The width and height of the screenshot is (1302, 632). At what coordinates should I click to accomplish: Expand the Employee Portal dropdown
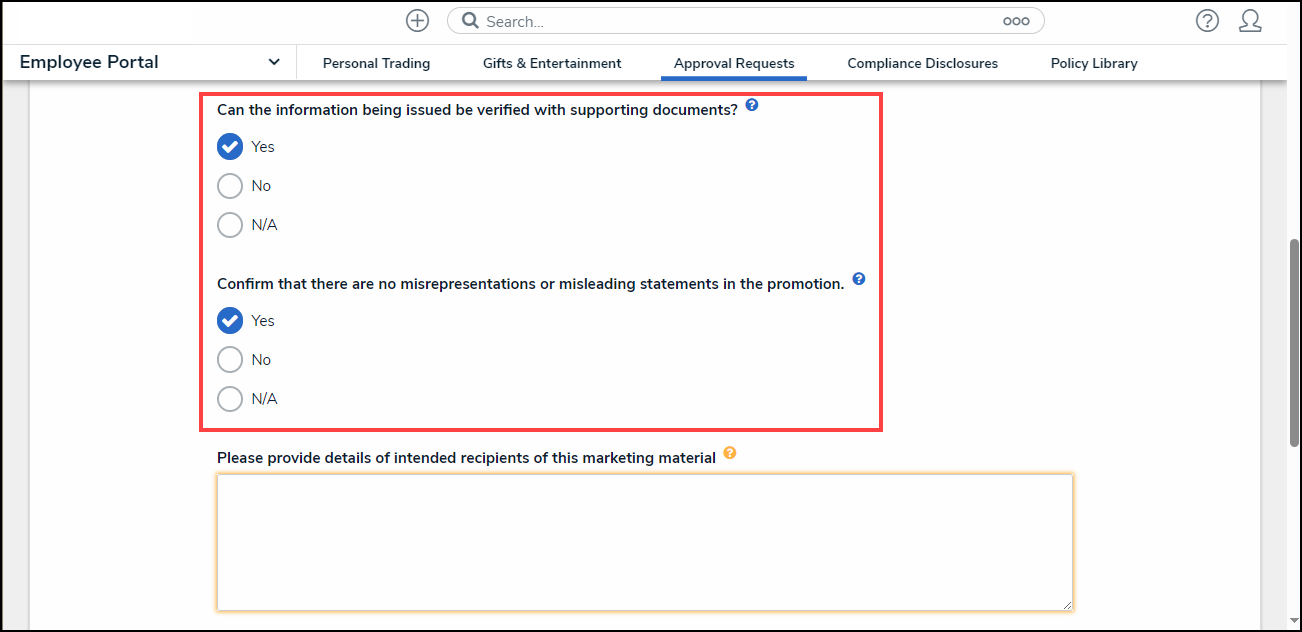tap(274, 62)
